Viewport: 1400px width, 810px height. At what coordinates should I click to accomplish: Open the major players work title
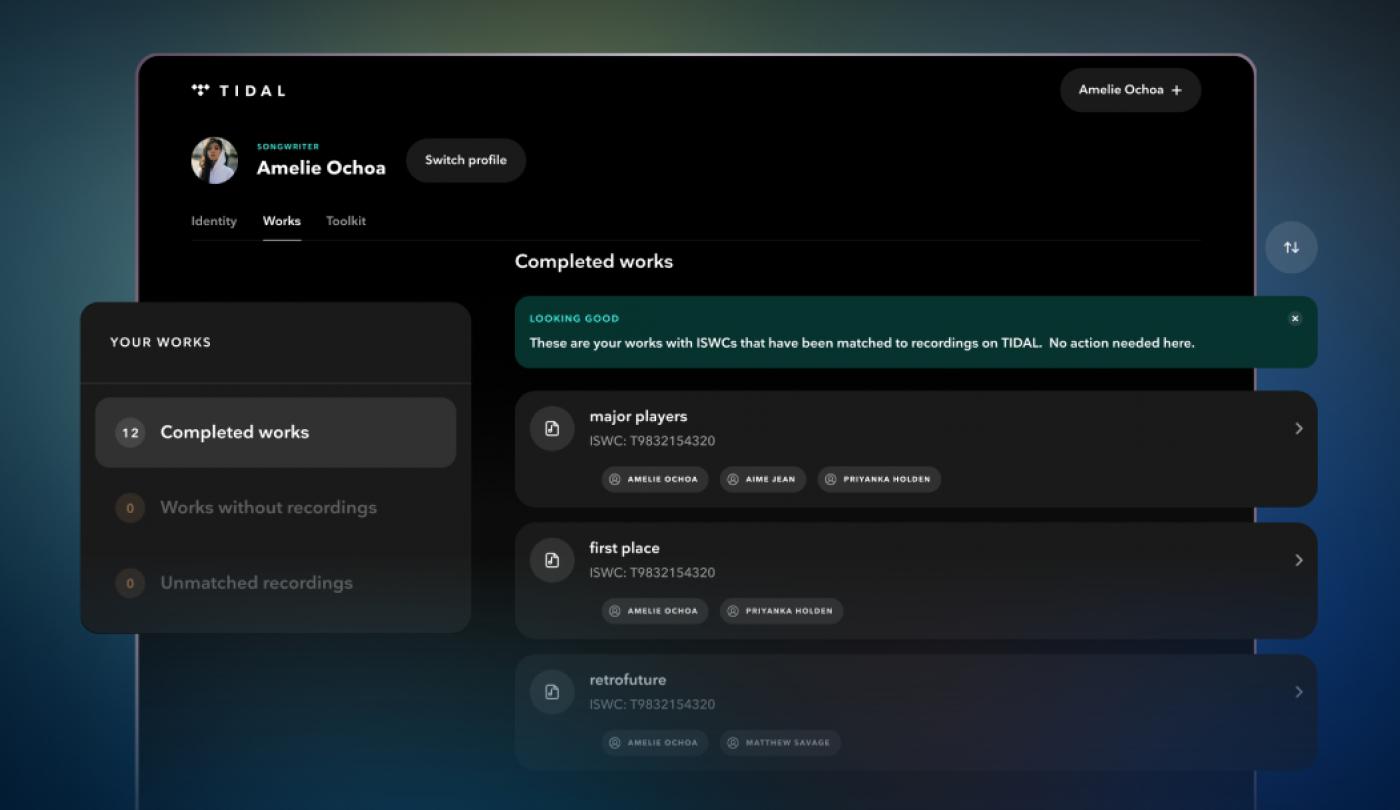coord(638,416)
